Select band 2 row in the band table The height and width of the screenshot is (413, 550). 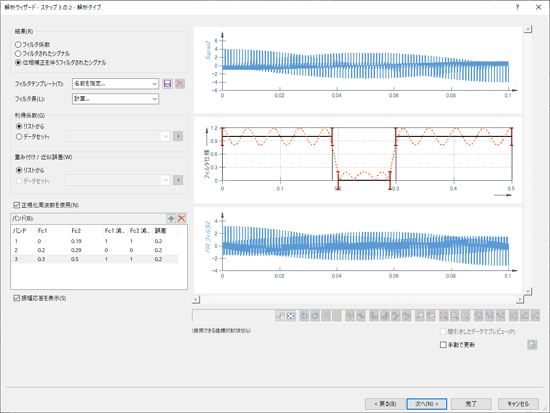point(95,250)
